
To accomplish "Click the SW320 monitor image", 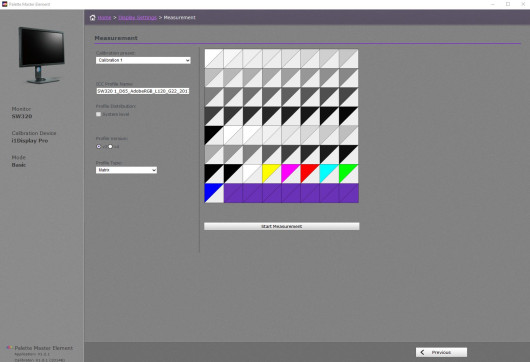I will click(41, 55).
